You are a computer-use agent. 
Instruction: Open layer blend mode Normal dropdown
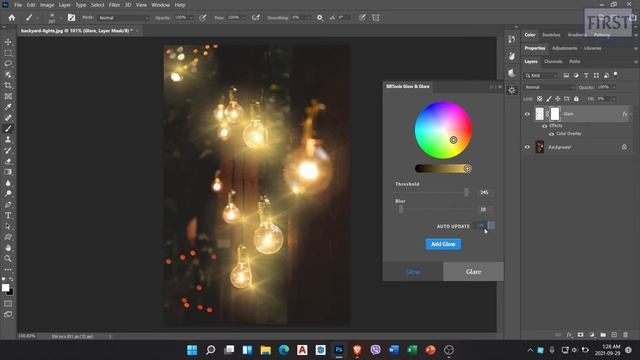549,87
